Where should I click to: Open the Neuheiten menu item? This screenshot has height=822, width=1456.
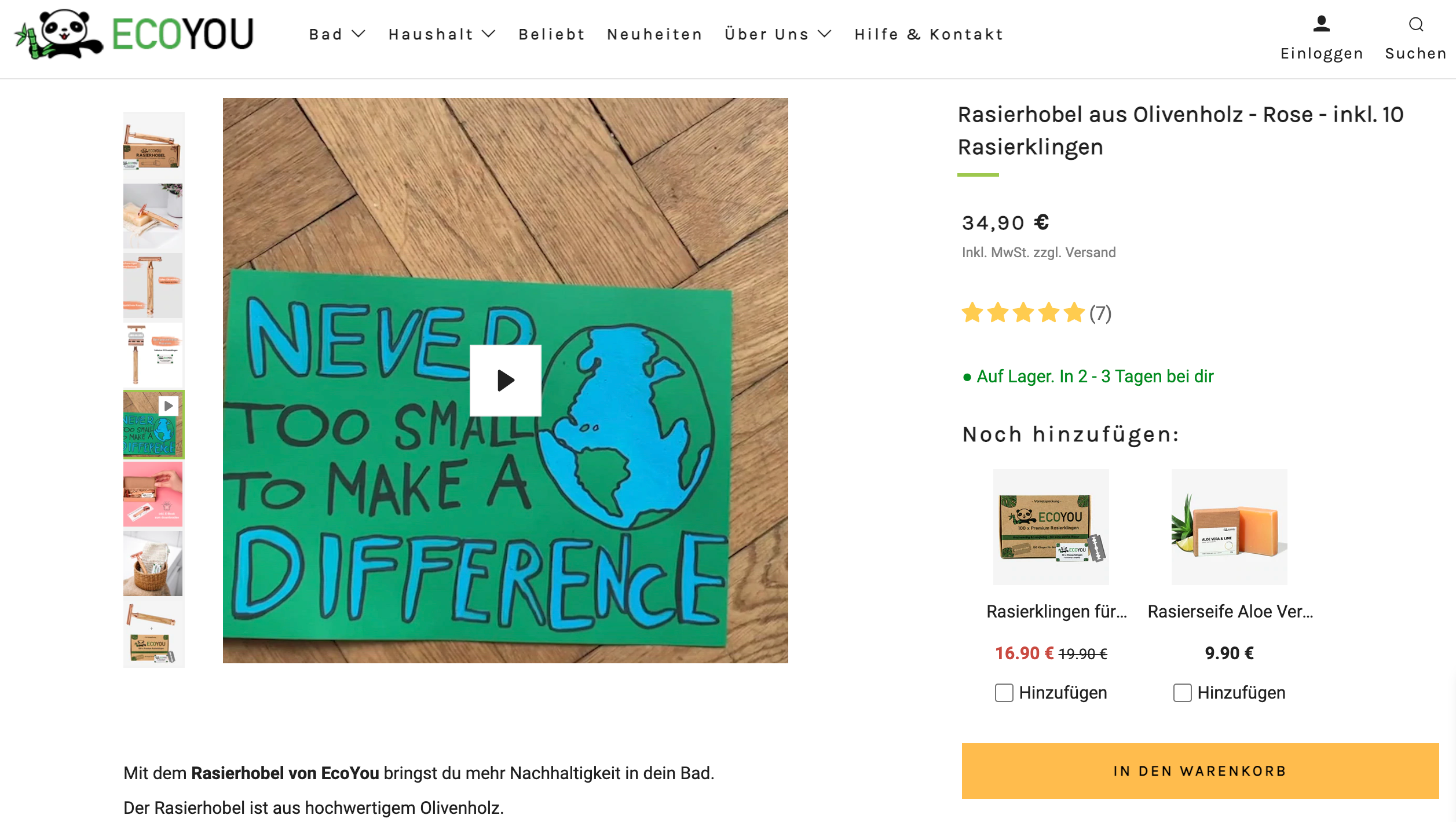tap(654, 34)
